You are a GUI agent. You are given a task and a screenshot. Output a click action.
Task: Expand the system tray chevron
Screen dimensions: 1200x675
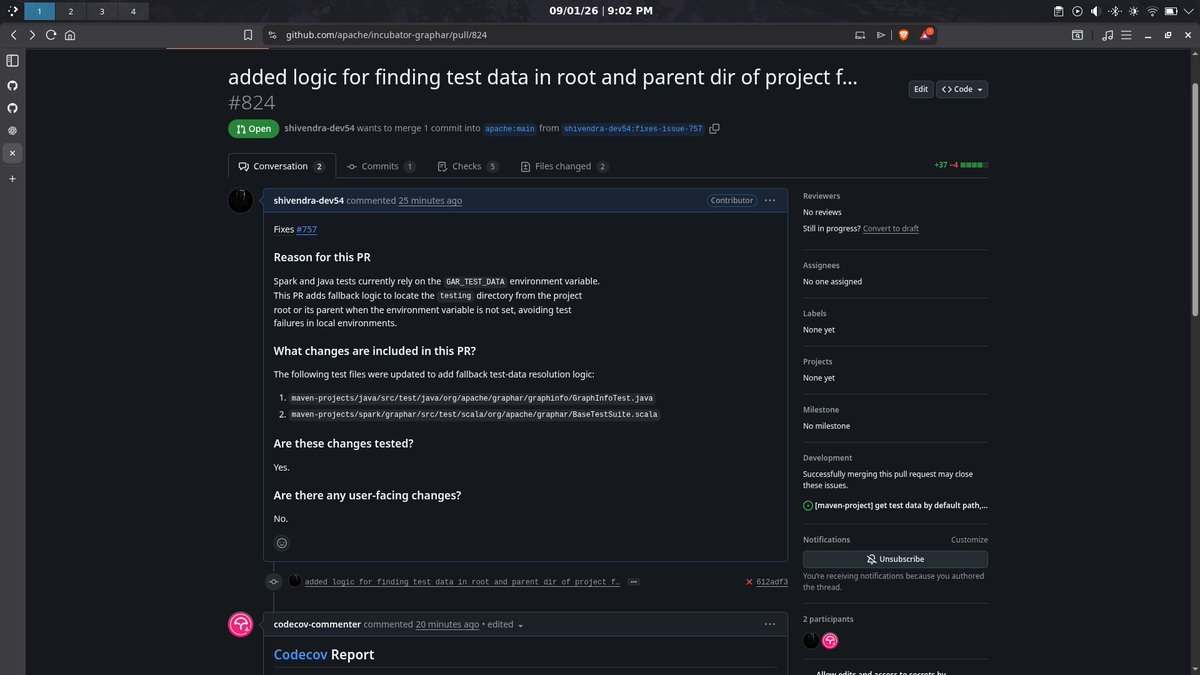tap(1188, 11)
